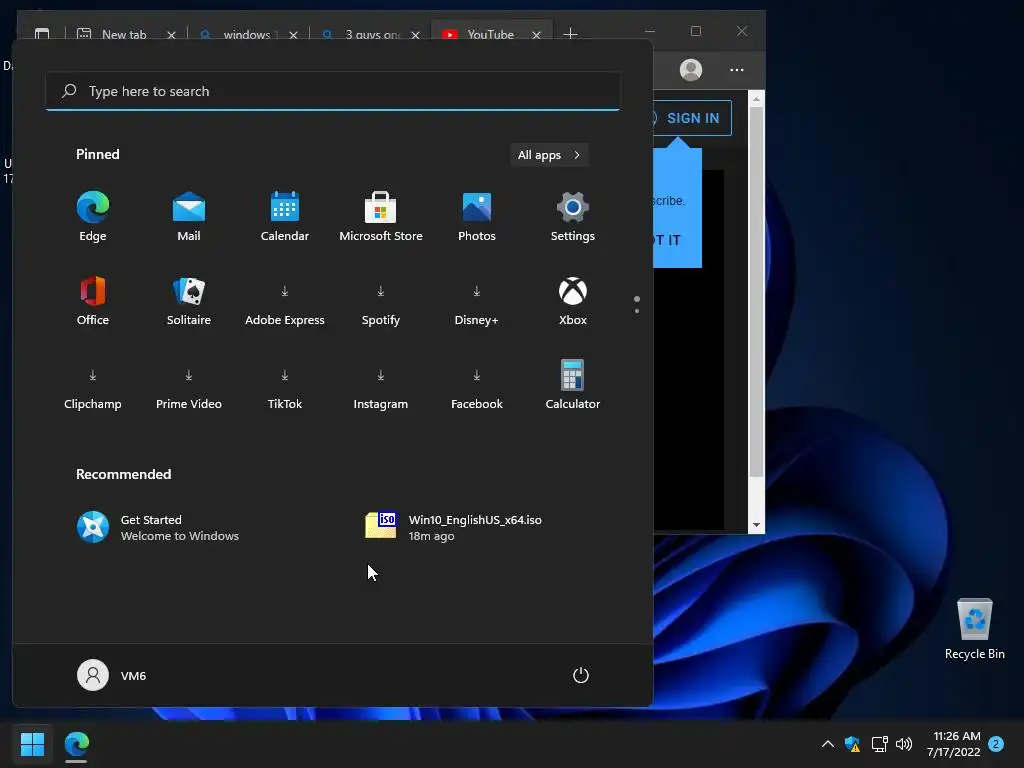Click the Edge icon on the taskbar

(76, 744)
